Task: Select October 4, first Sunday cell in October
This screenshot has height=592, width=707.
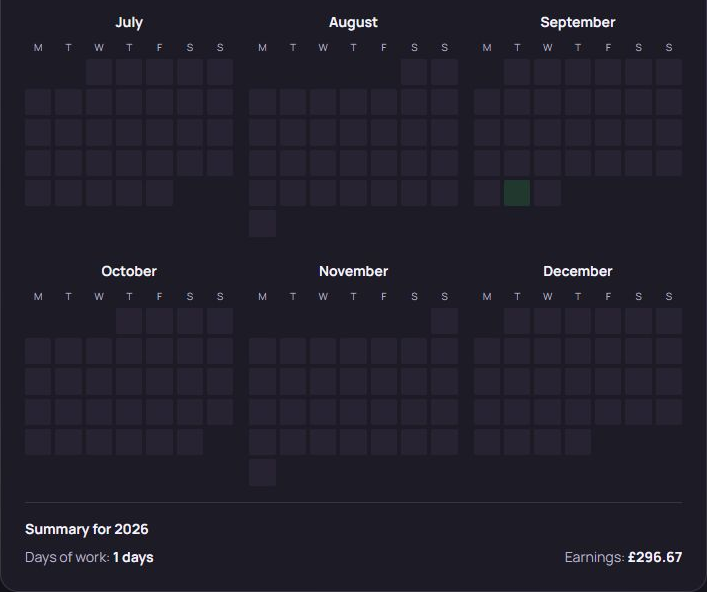Action: point(220,321)
